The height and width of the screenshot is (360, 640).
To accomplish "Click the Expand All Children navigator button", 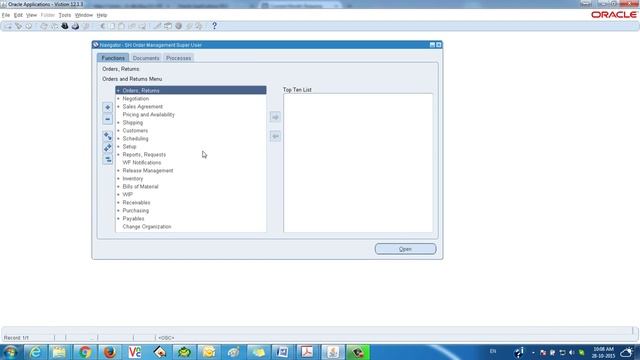I will 107,136.
